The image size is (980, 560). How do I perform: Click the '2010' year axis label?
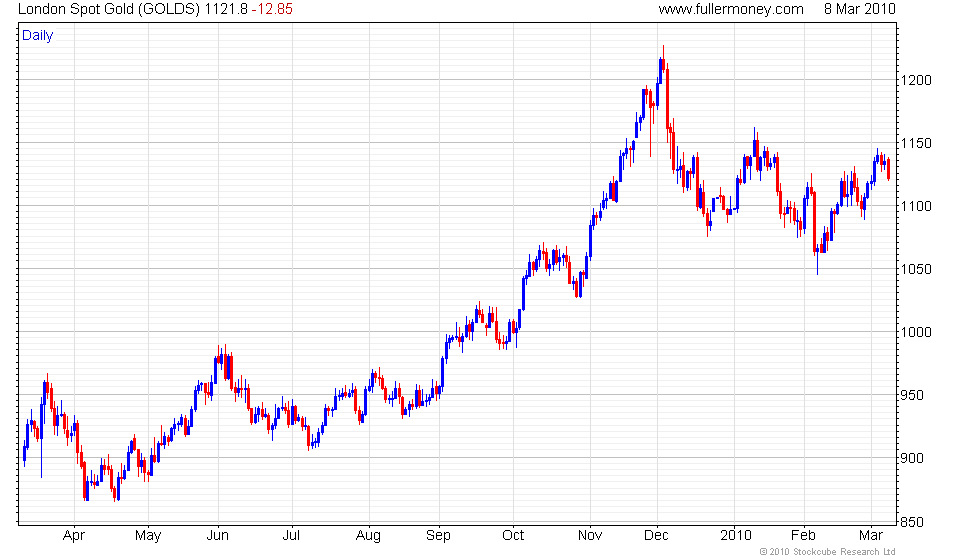(736, 536)
